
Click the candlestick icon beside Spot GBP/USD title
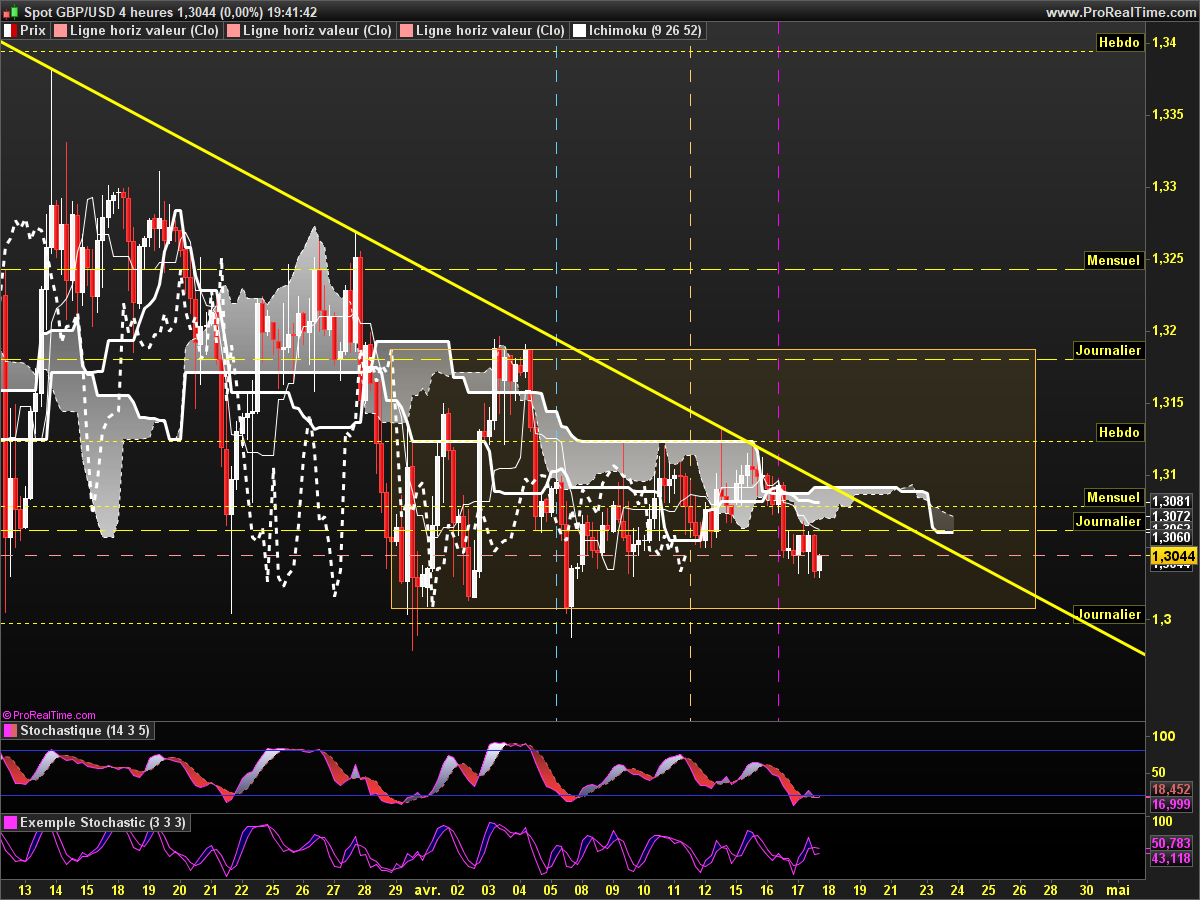[x=10, y=13]
